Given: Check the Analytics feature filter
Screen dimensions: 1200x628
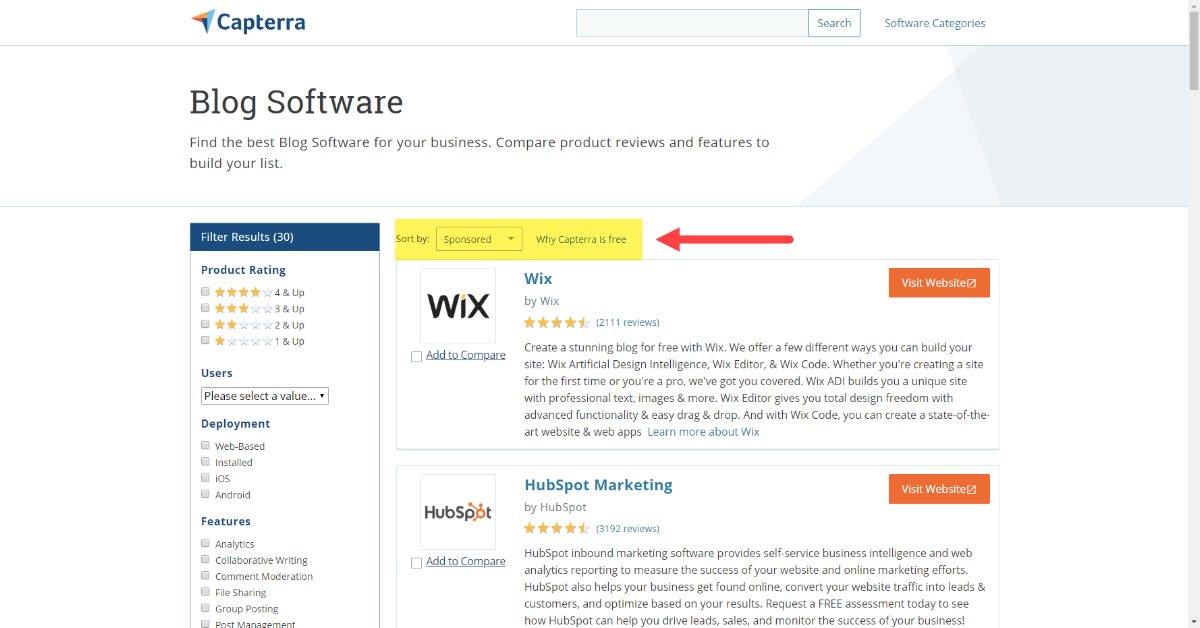Looking at the screenshot, I should [x=205, y=544].
